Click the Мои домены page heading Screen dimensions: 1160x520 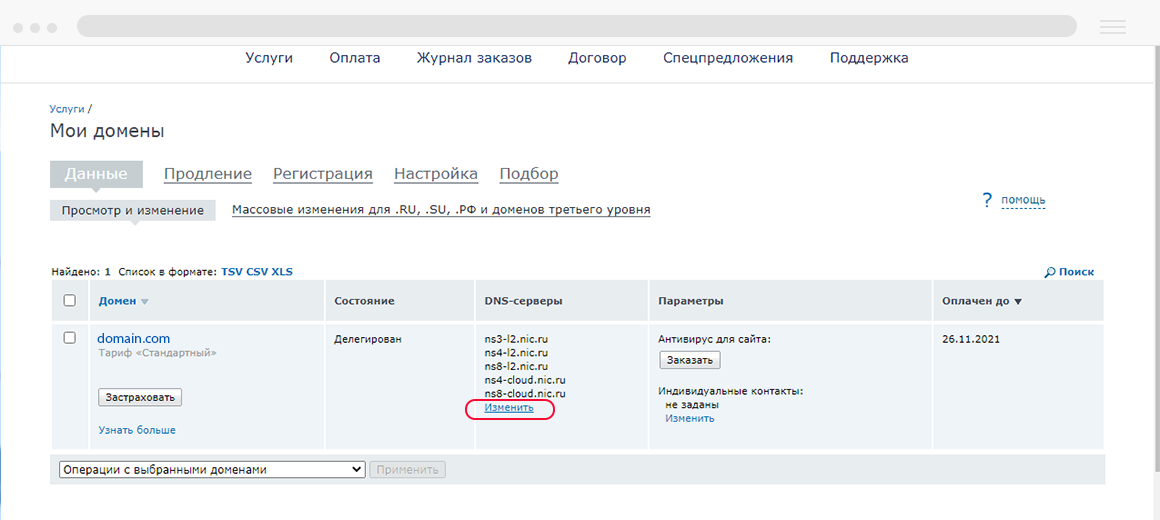107,132
